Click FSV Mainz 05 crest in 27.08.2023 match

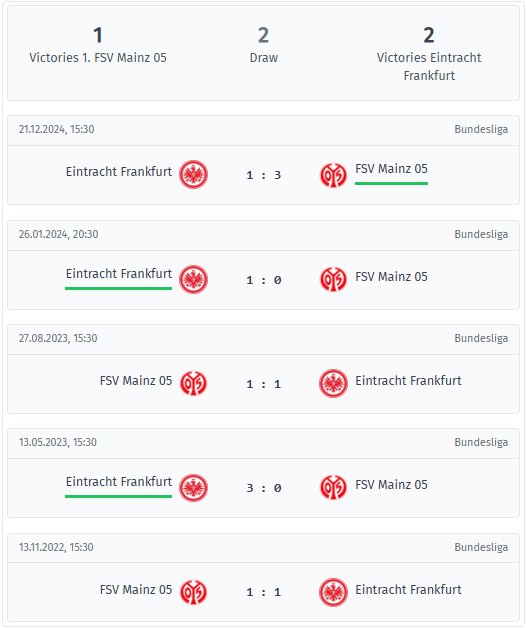193,383
